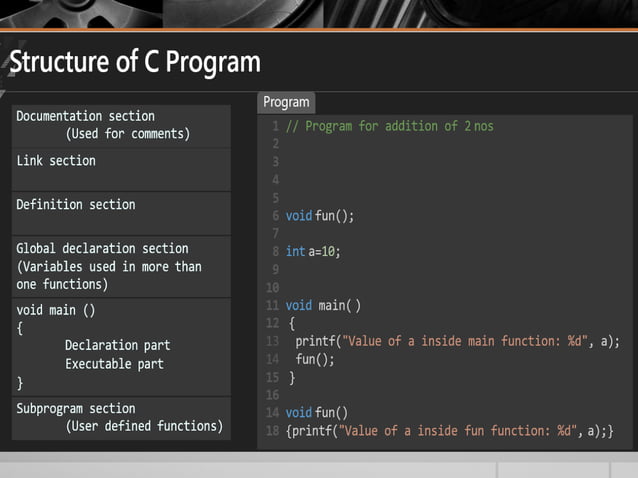Viewport: 638px width, 478px height.
Task: Click the '(Used for comments)' text
Action: pos(128,134)
